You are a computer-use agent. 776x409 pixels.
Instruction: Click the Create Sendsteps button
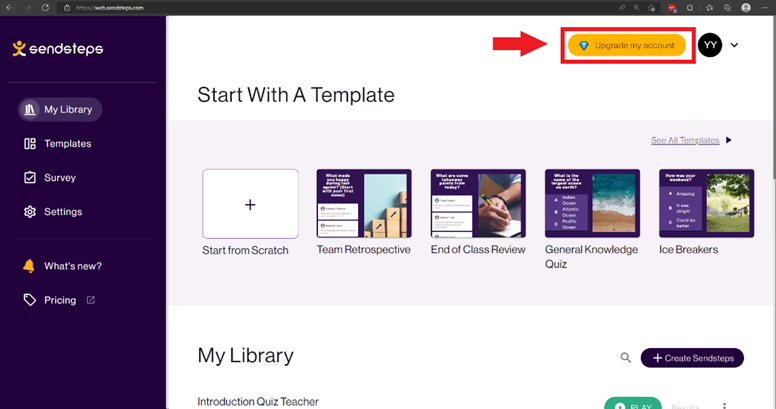692,358
